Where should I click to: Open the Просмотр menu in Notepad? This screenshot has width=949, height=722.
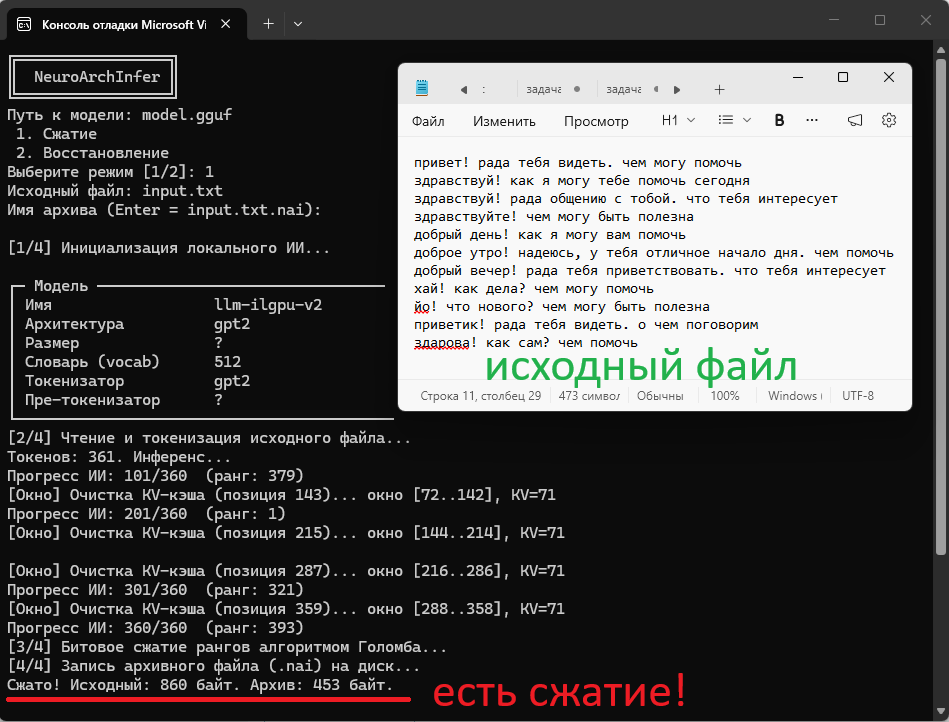click(x=596, y=121)
